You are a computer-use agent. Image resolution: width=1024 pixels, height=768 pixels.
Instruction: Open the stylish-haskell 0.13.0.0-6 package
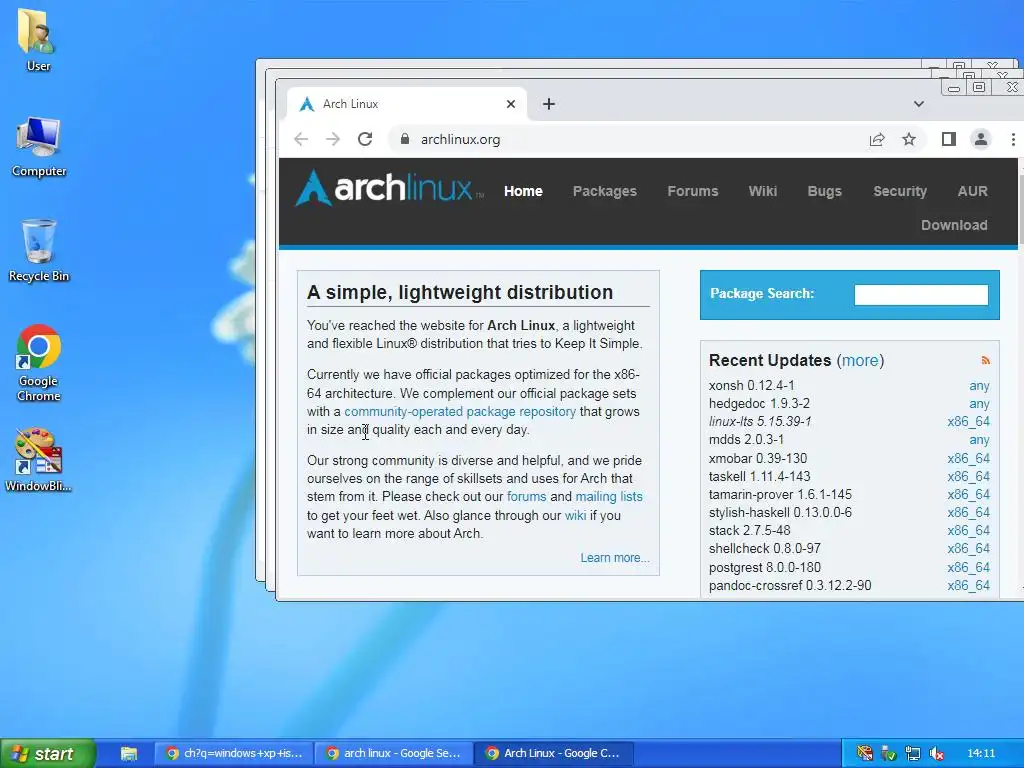780,513
